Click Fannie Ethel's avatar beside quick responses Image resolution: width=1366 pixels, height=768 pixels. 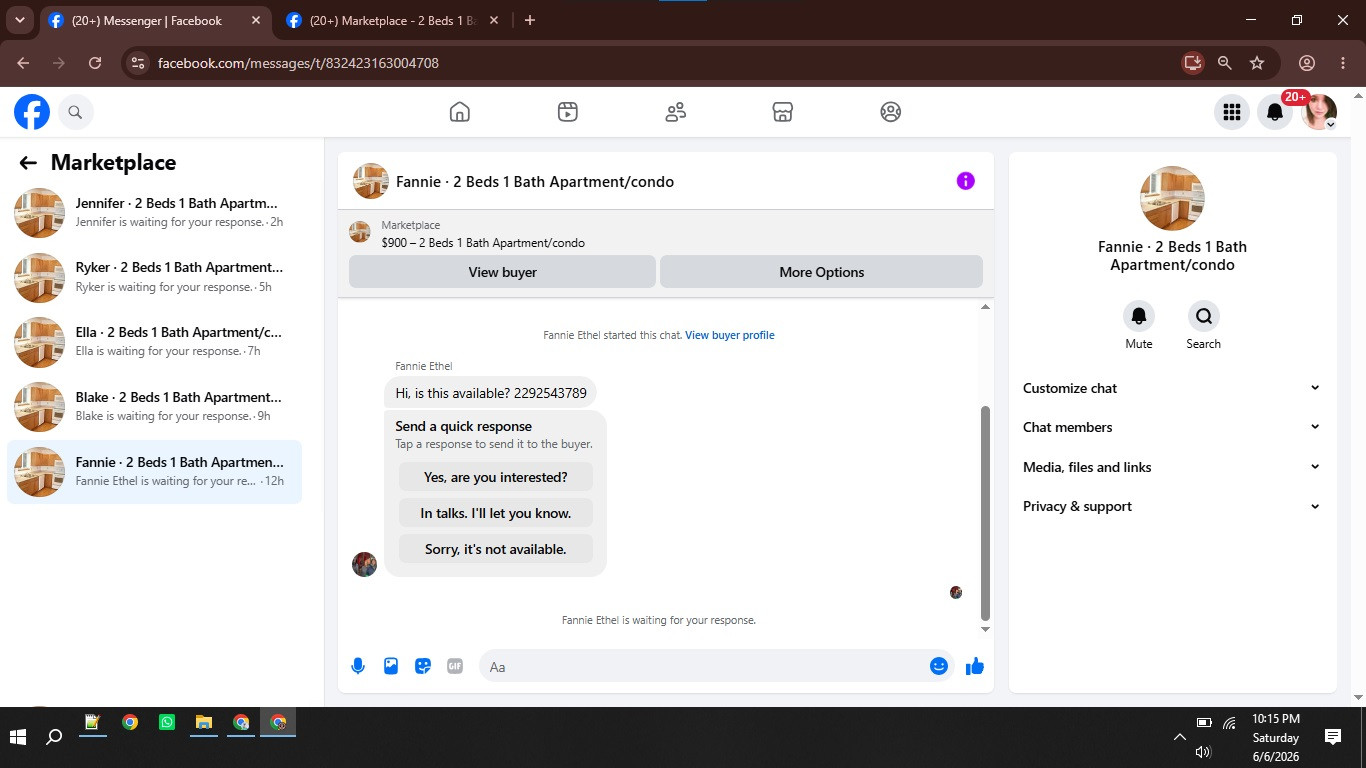[364, 564]
